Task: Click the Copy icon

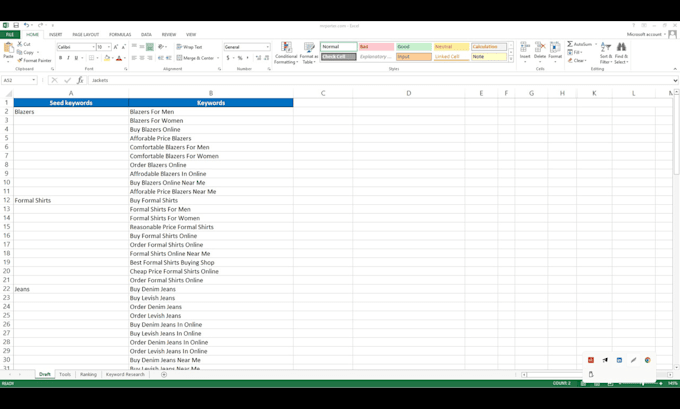Action: coord(20,52)
